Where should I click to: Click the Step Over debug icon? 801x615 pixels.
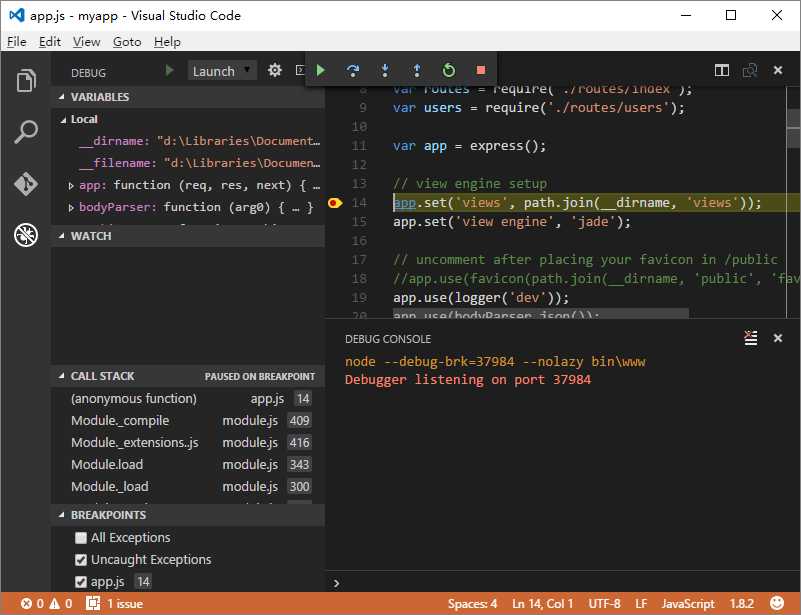pos(353,70)
